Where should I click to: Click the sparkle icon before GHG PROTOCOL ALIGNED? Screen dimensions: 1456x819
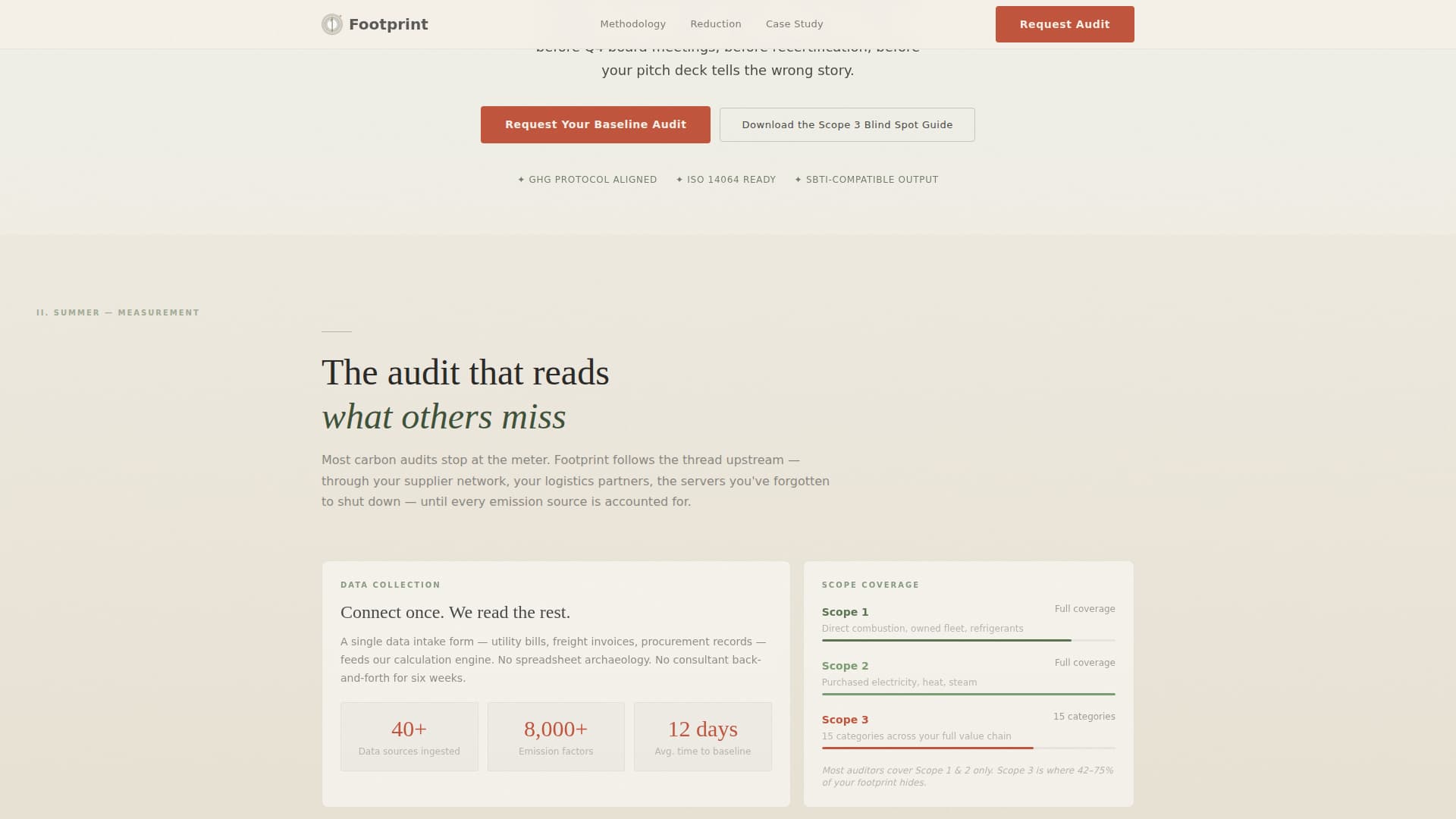[522, 180]
